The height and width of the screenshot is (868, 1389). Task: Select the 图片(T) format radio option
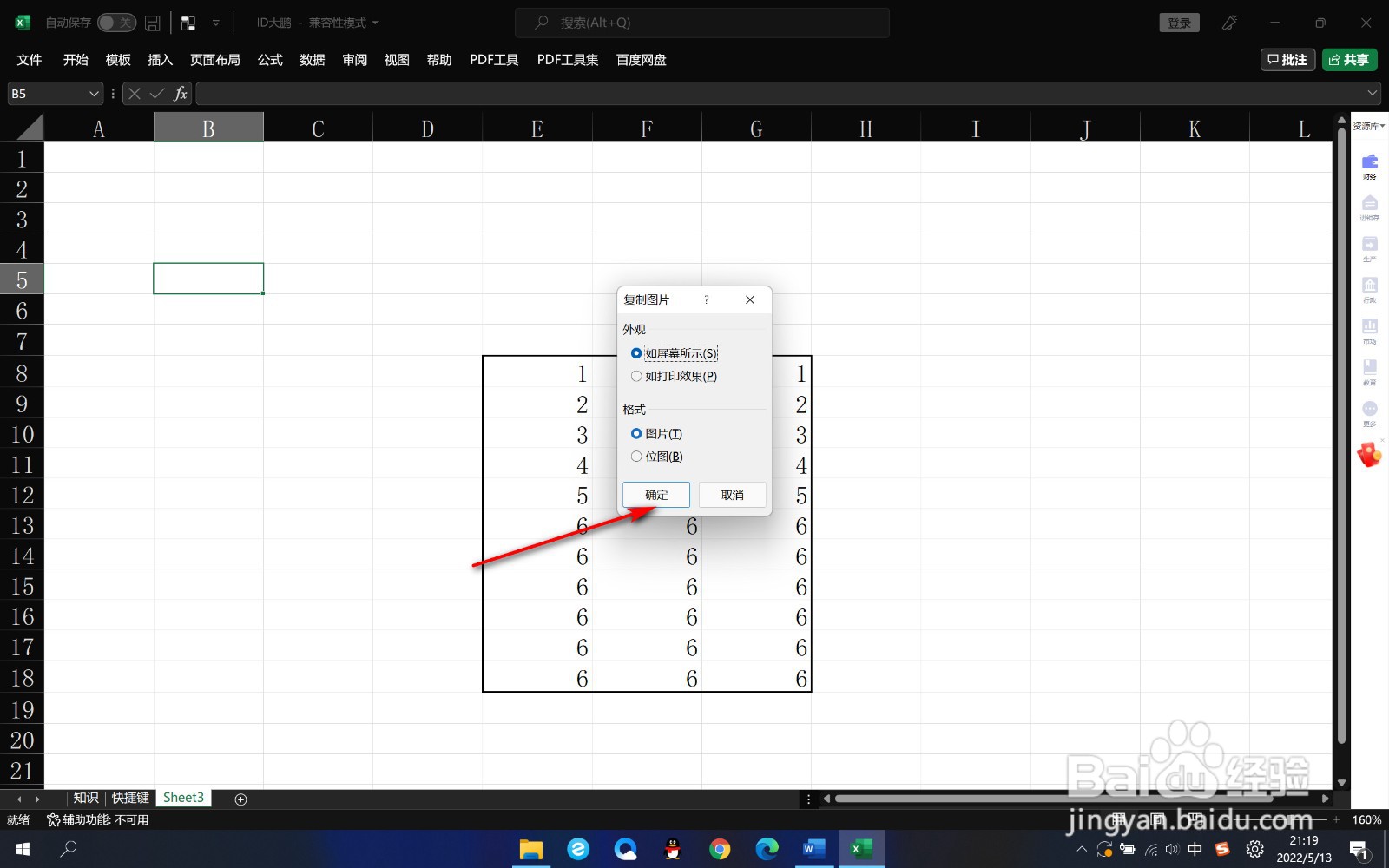(x=656, y=433)
